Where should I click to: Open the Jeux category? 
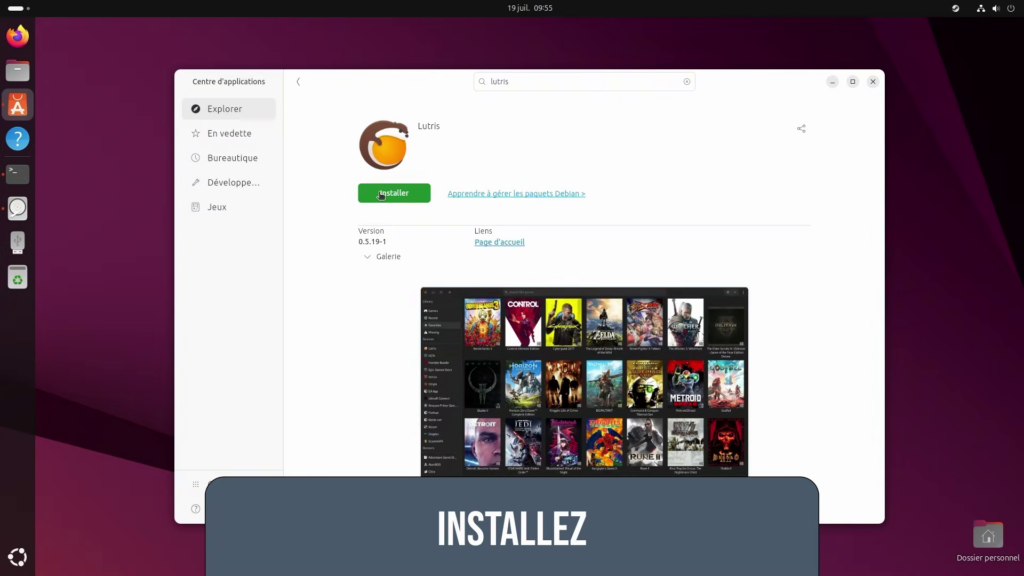pos(217,207)
